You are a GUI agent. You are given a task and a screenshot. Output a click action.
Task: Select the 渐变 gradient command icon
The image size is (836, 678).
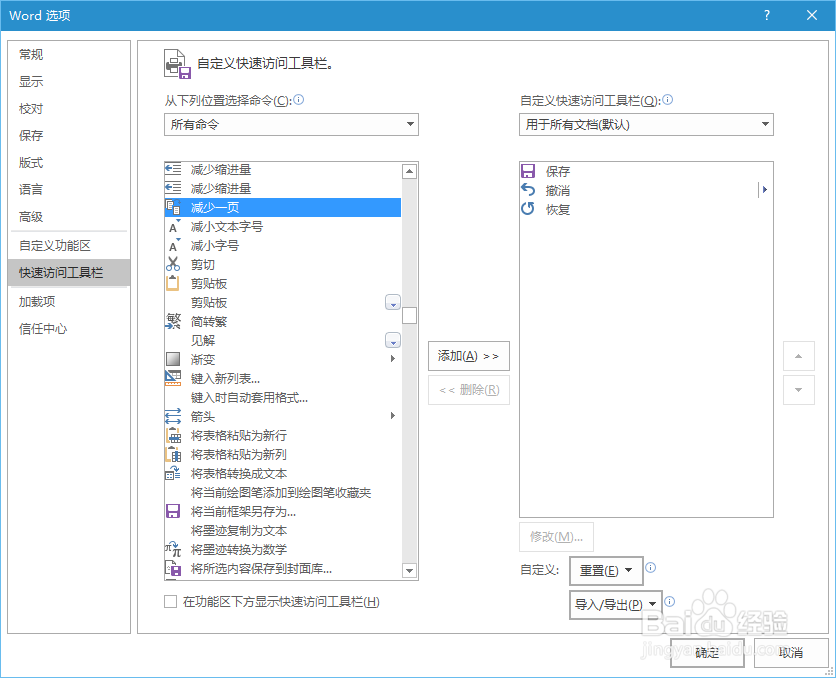pos(171,358)
